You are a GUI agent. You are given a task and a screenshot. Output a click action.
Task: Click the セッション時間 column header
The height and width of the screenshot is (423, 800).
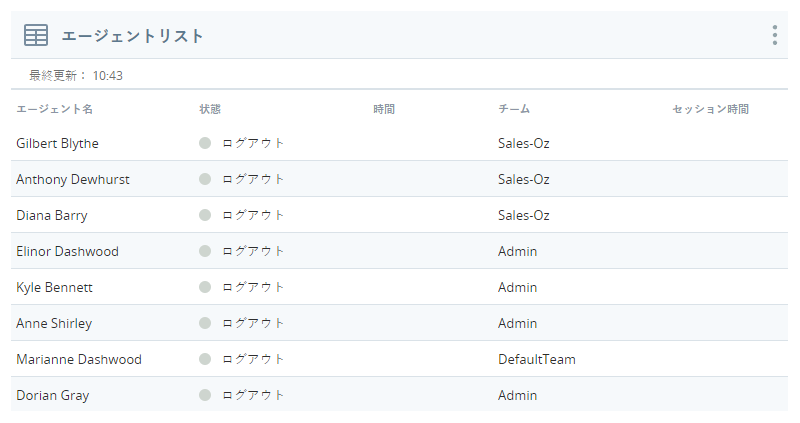711,109
